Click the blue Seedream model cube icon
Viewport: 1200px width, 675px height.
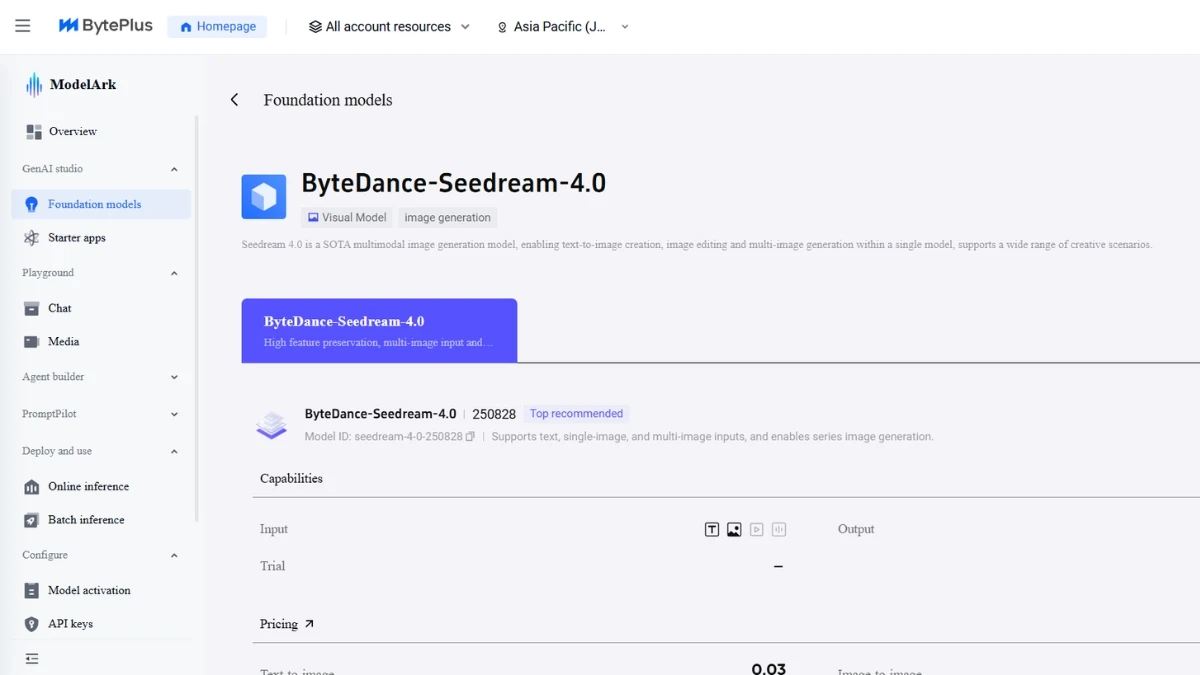point(264,197)
